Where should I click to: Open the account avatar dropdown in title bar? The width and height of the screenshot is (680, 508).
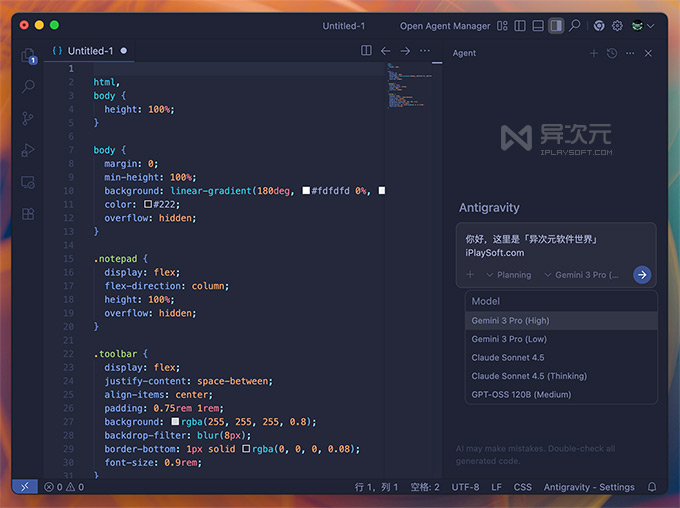point(641,26)
